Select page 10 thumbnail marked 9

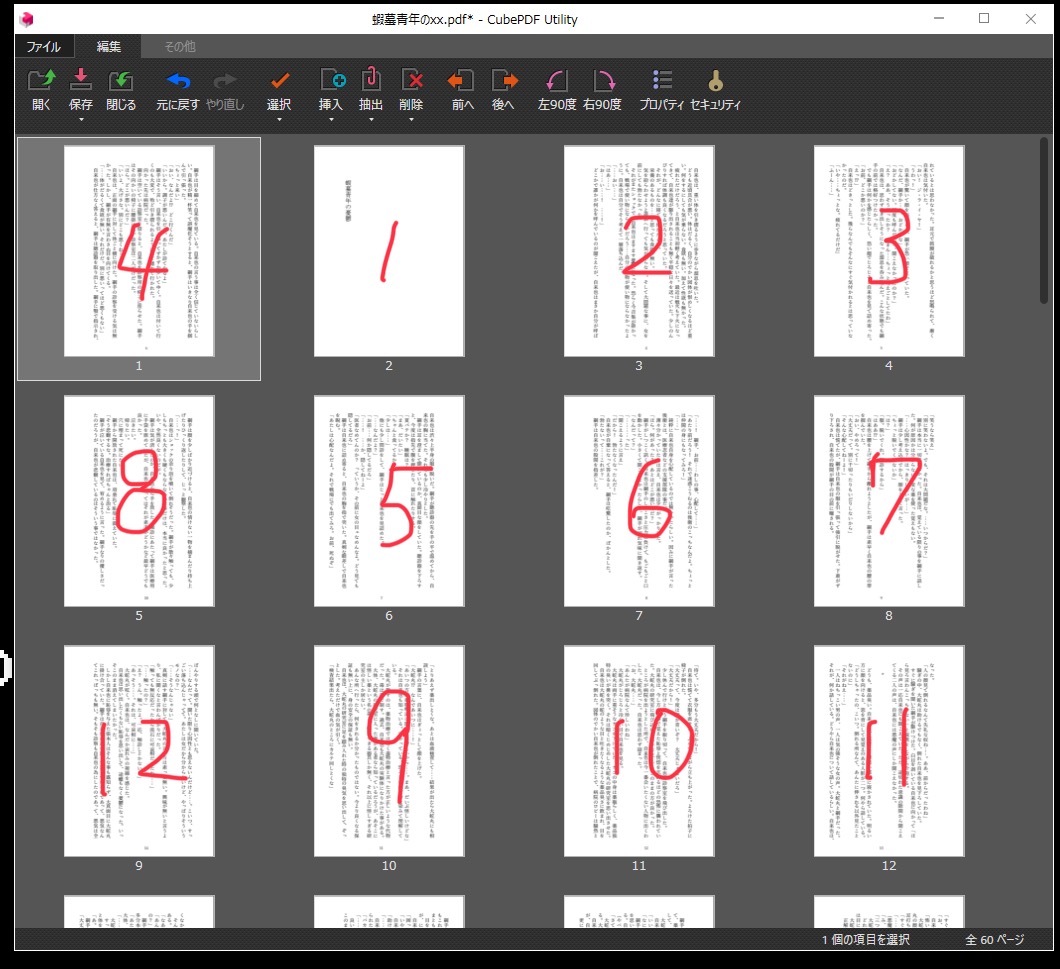[389, 751]
